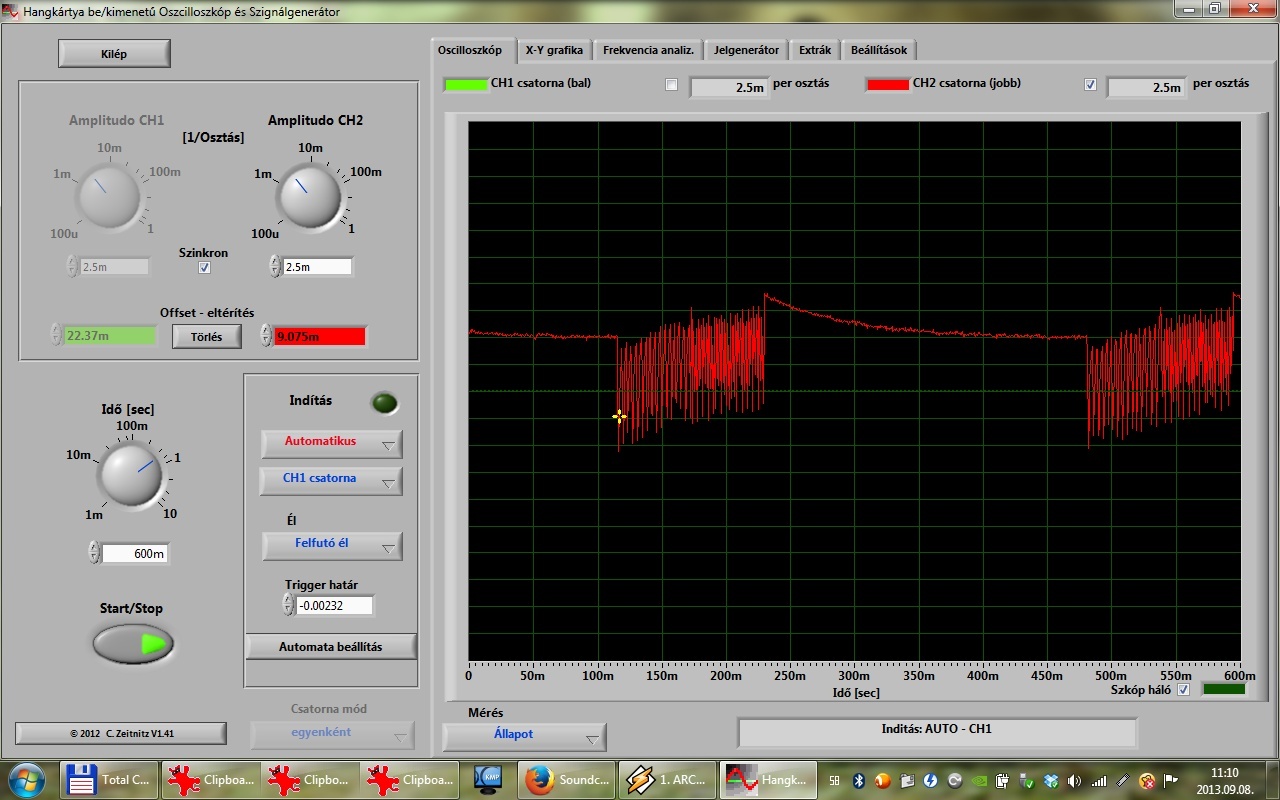Click the Amplitudo CH2 2.5m input field
The width and height of the screenshot is (1280, 800).
pos(318,267)
